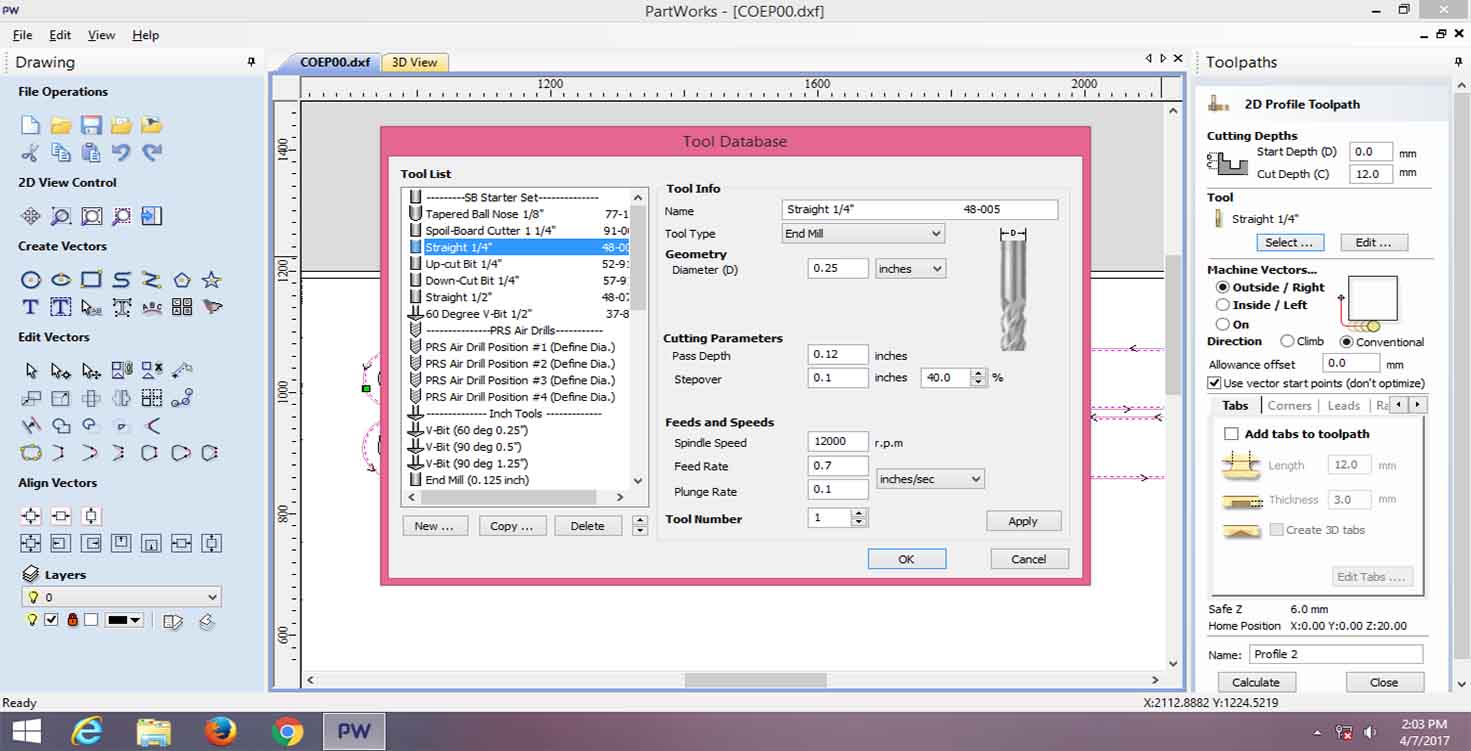This screenshot has width=1471, height=751.
Task: Switch to the Corners tab
Action: 1289,405
